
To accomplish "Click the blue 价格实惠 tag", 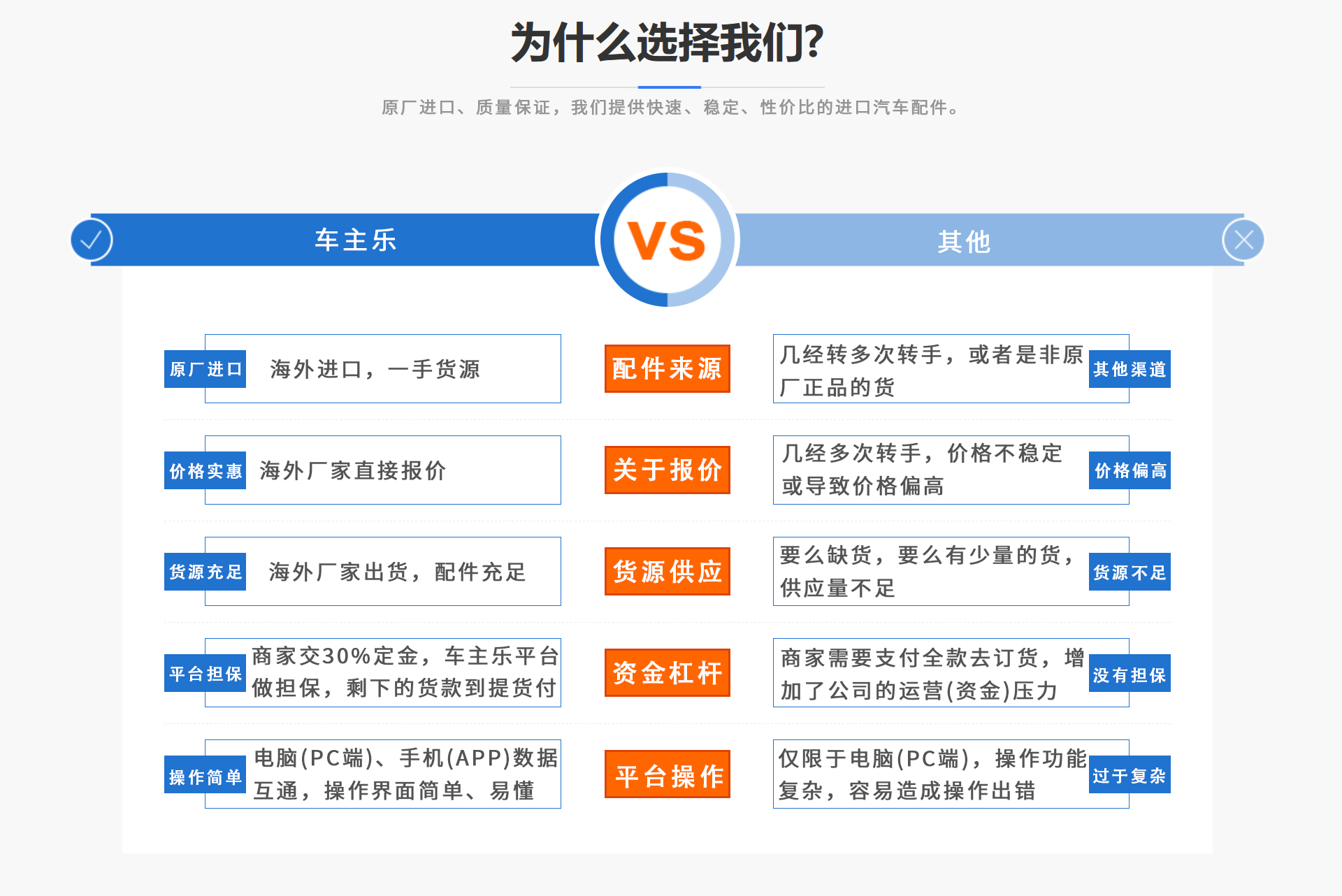I will (x=205, y=470).
